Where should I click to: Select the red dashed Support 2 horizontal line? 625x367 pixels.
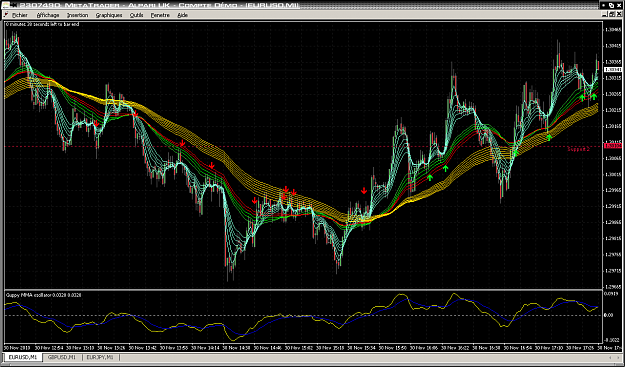click(x=303, y=147)
